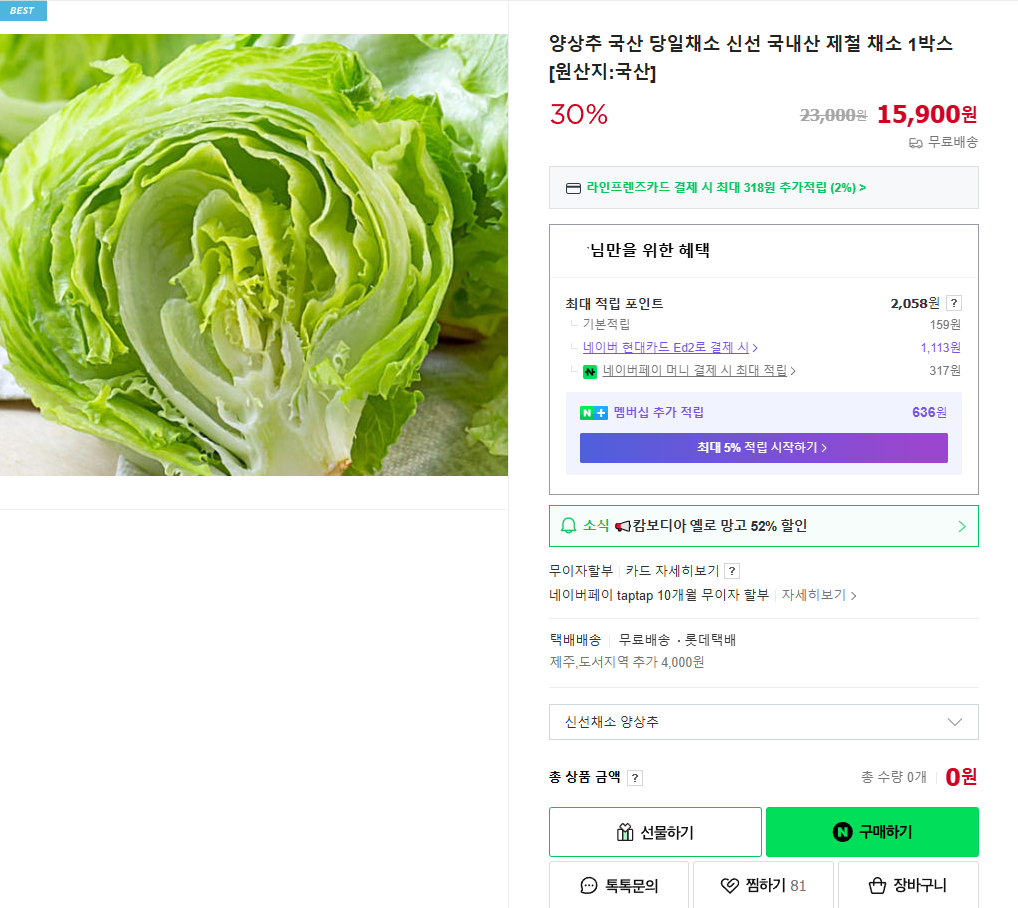Click the N+ membership badge icon
The height and width of the screenshot is (908, 1018).
593,413
